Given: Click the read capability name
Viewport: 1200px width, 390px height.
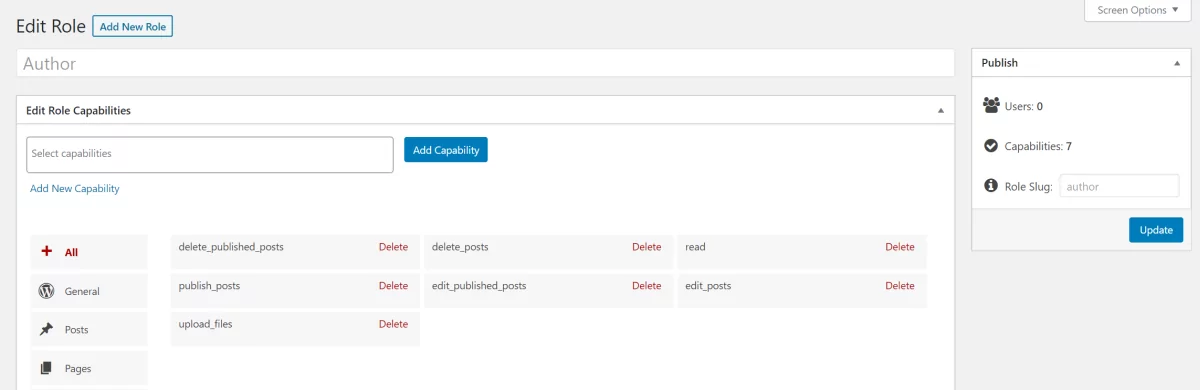Looking at the screenshot, I should [x=696, y=247].
